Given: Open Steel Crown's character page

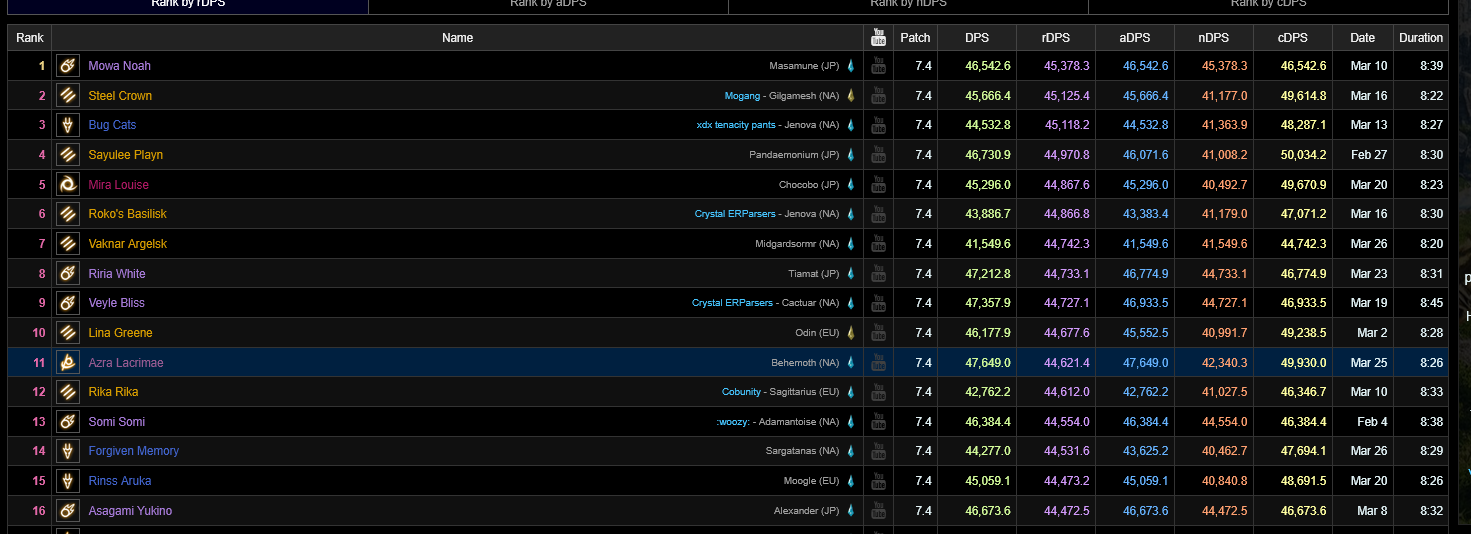Looking at the screenshot, I should click(x=120, y=96).
